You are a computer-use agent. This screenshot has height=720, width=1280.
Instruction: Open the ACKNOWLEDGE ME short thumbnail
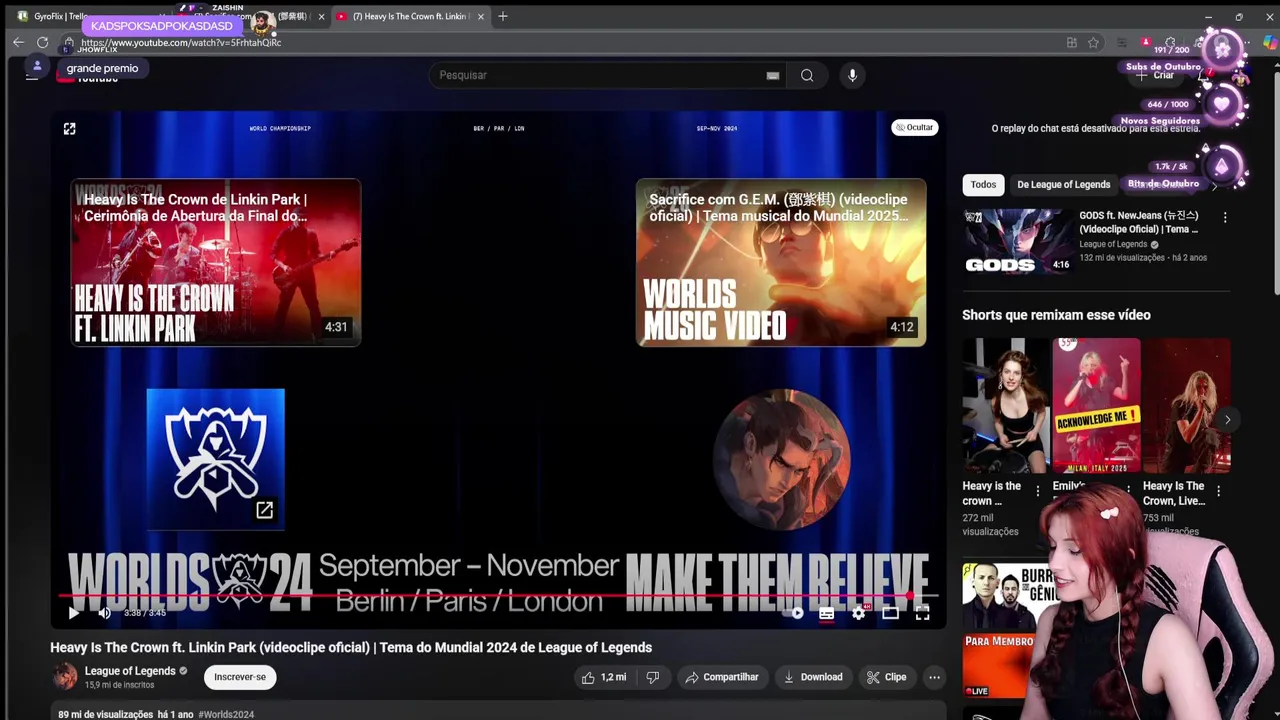(x=1096, y=405)
